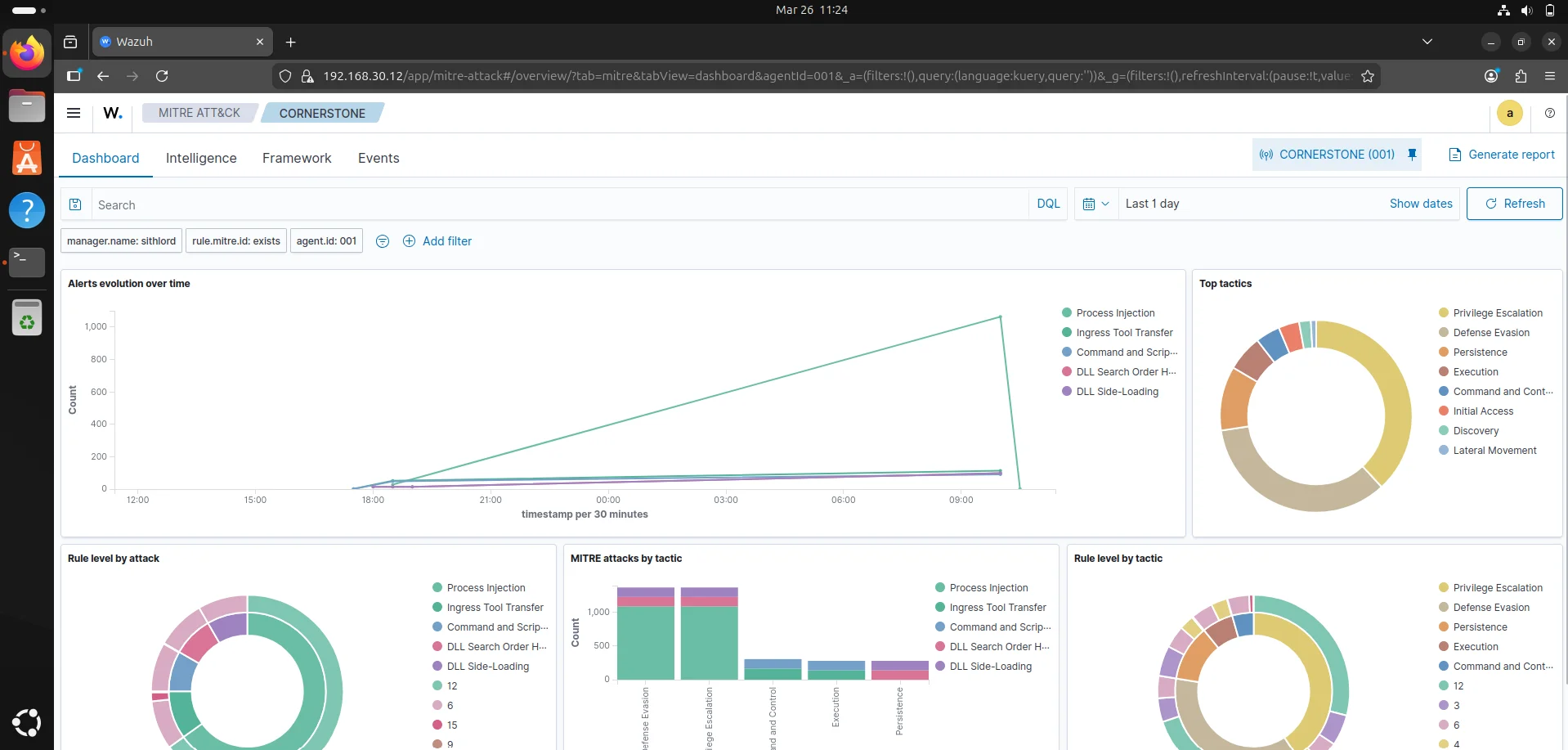Viewport: 1568px width, 750px height.
Task: Open the help icon in header
Action: point(1549,113)
